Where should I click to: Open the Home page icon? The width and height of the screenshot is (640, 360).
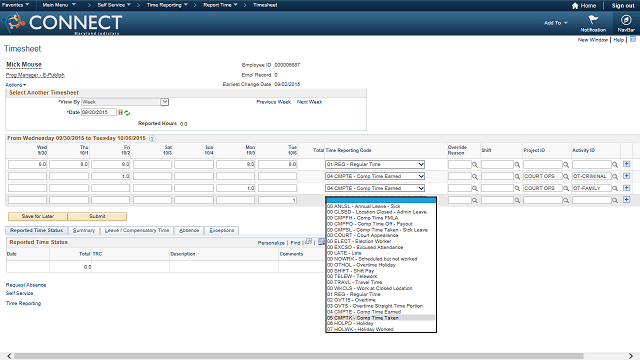(x=575, y=5)
